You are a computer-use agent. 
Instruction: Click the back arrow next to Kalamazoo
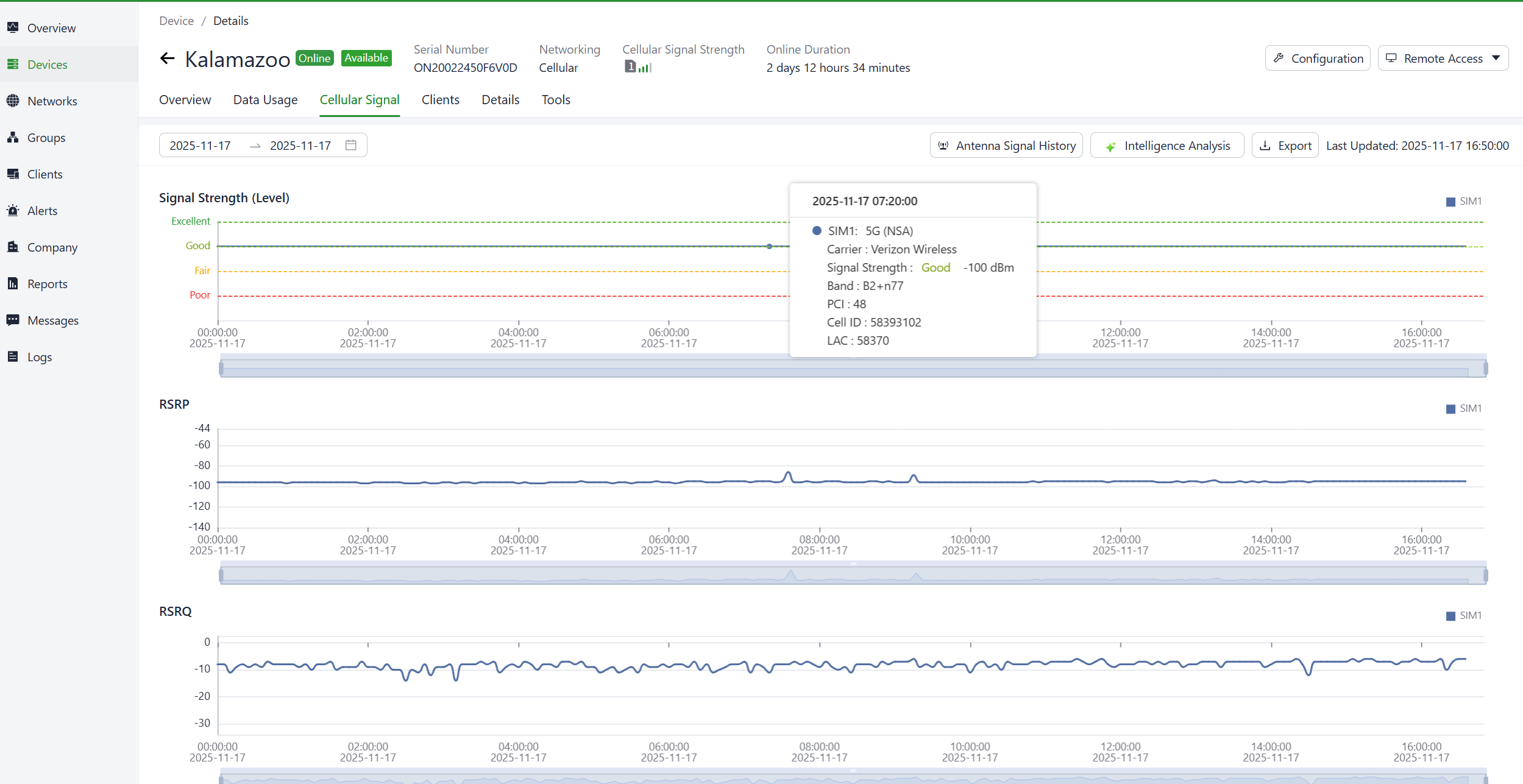click(167, 58)
